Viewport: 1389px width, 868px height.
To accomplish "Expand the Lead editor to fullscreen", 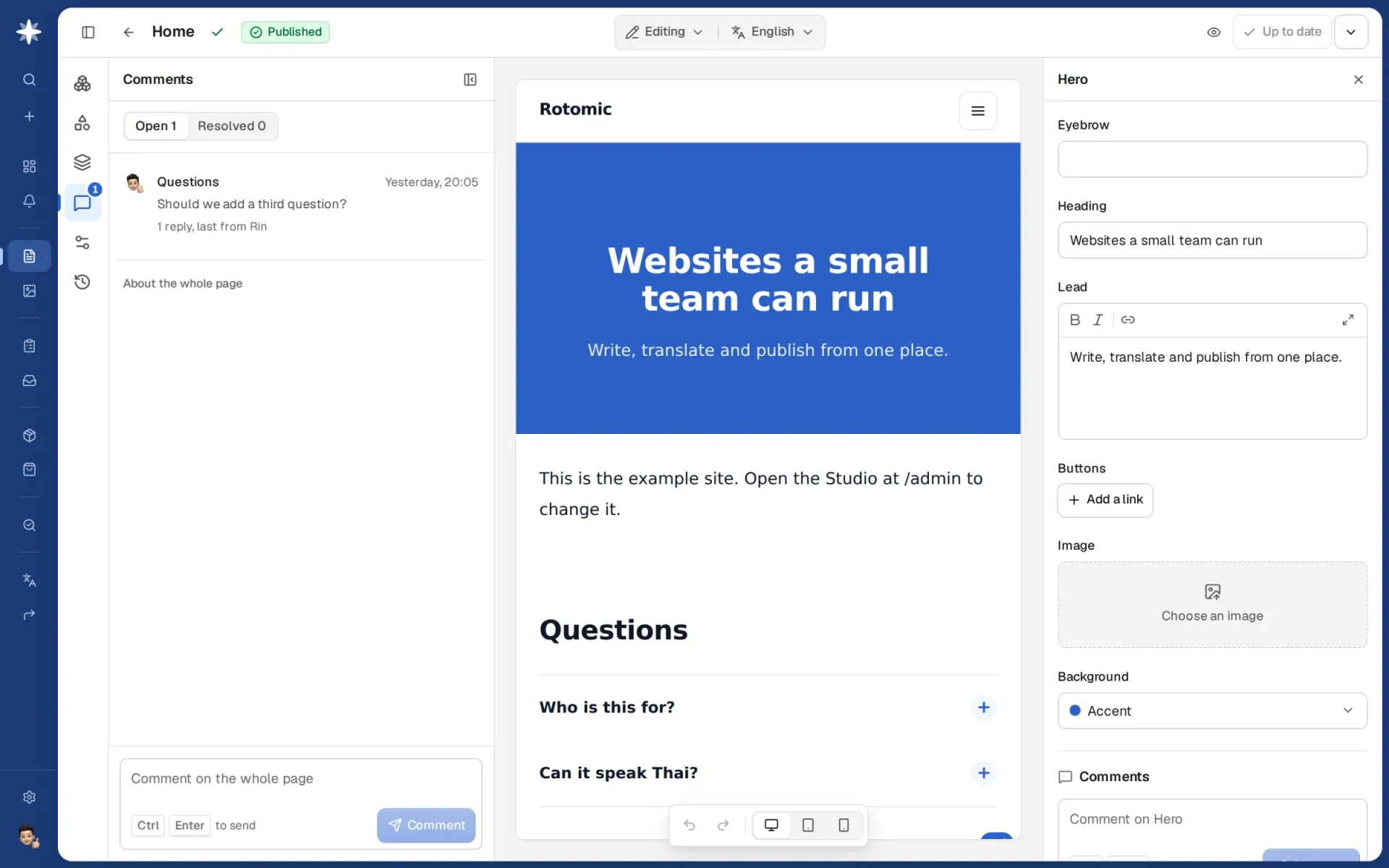I will click(x=1348, y=320).
